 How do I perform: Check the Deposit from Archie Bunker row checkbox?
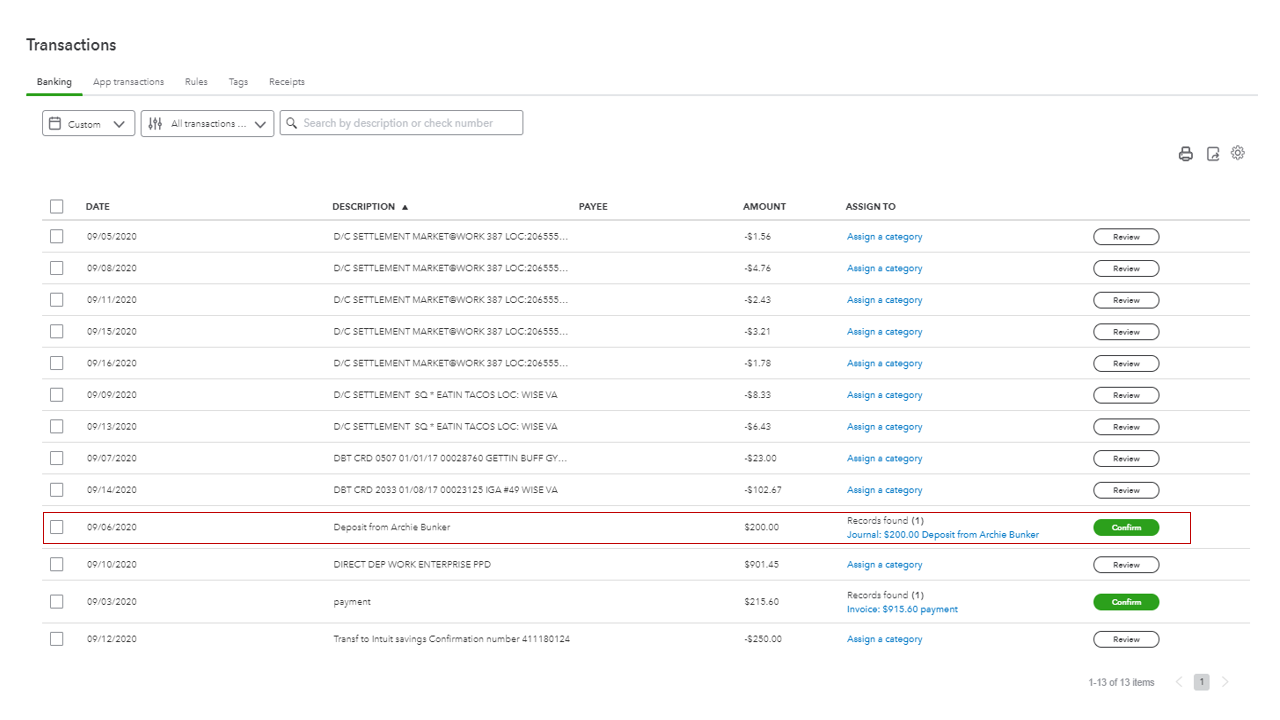(56, 527)
